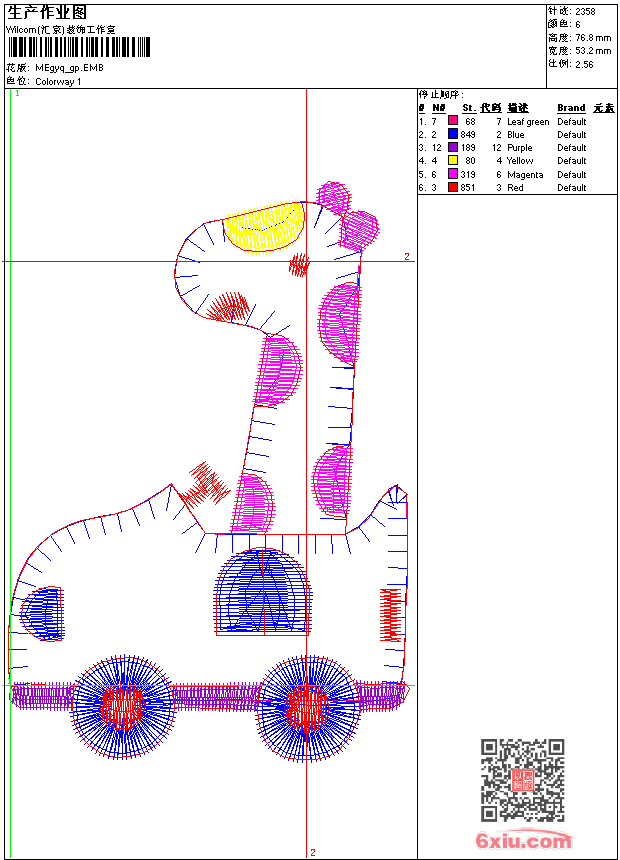Click the red taillight rectangle on car

pyautogui.click(x=391, y=615)
